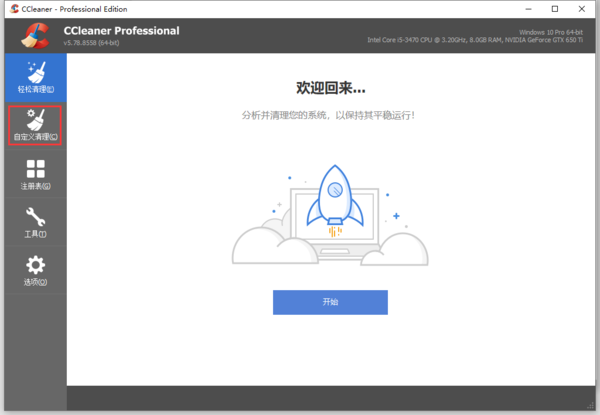600x415 pixels.
Task: Maximize the CCleaner window
Action: coord(555,8)
